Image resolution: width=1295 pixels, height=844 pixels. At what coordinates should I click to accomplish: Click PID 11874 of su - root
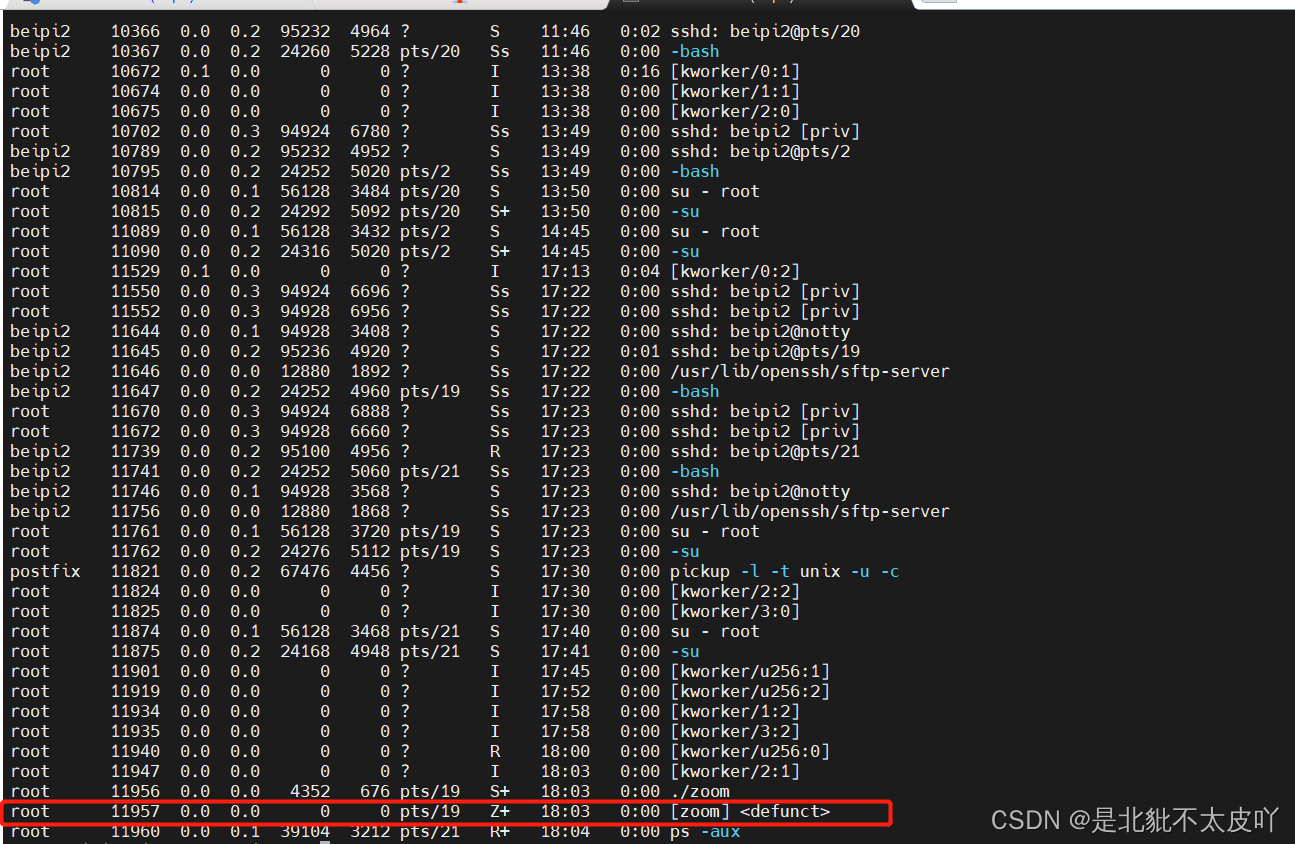[135, 631]
